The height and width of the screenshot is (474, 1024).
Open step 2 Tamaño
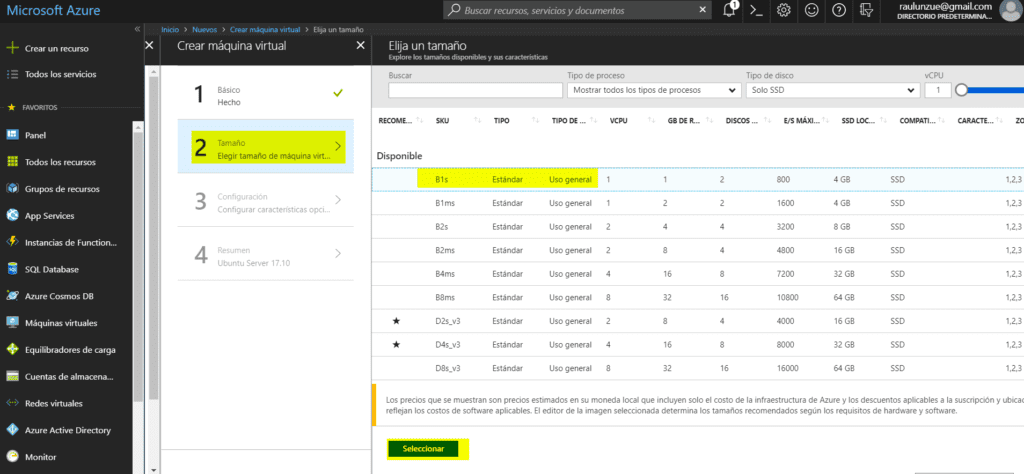click(x=266, y=148)
